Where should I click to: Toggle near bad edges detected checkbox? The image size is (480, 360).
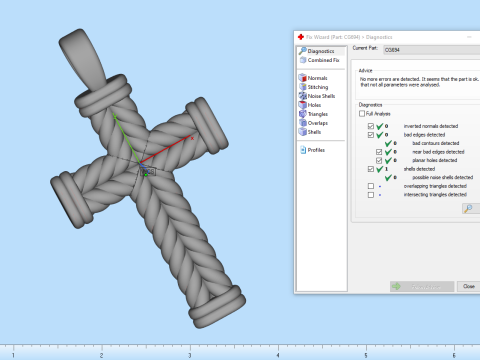click(x=379, y=152)
